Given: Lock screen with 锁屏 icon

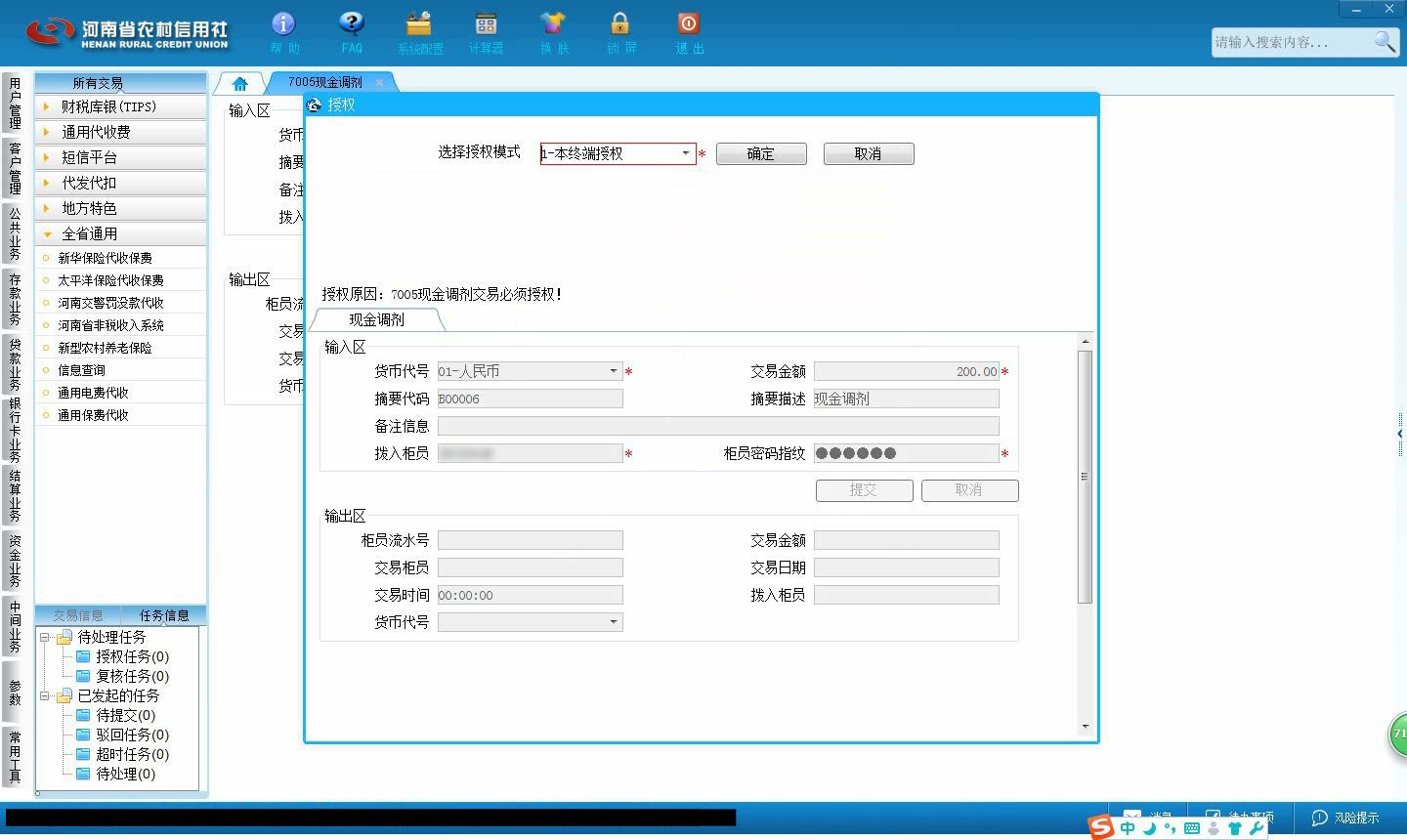Looking at the screenshot, I should pos(620,32).
